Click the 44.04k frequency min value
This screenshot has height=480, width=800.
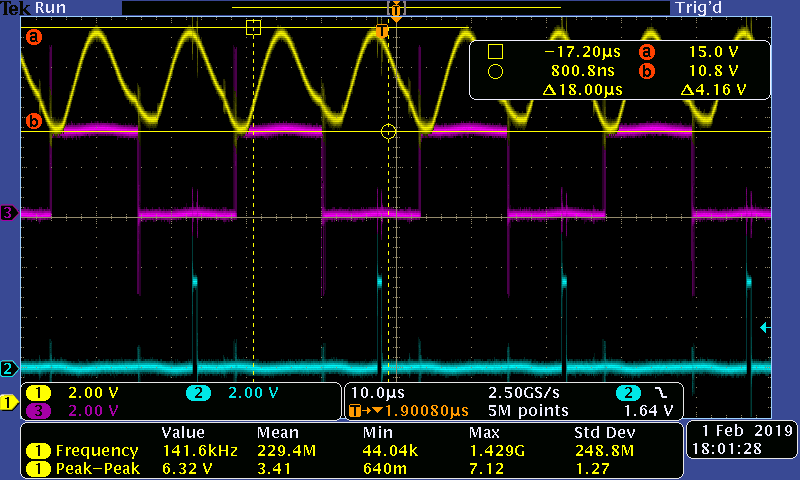coord(390,451)
